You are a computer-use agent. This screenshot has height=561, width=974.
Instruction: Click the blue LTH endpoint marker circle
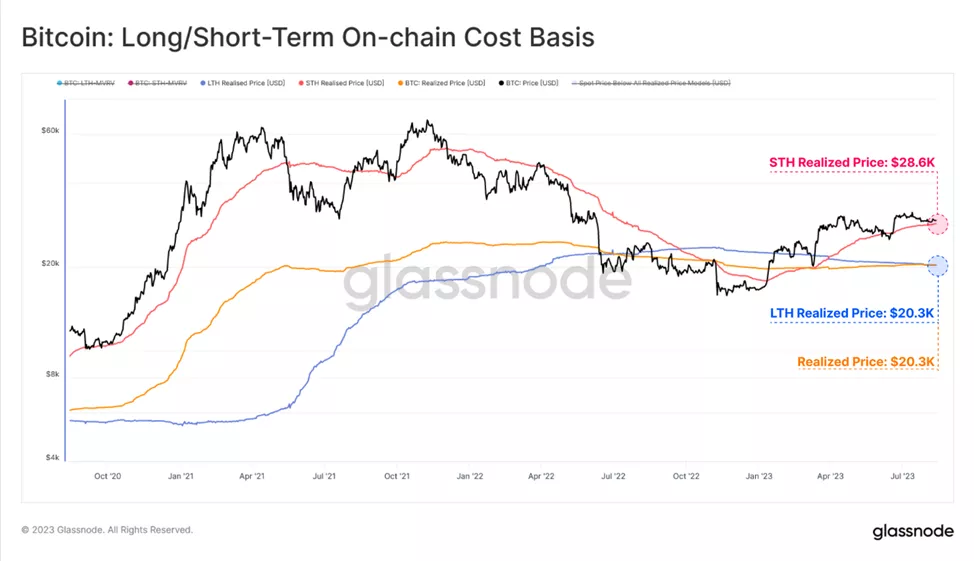938,266
